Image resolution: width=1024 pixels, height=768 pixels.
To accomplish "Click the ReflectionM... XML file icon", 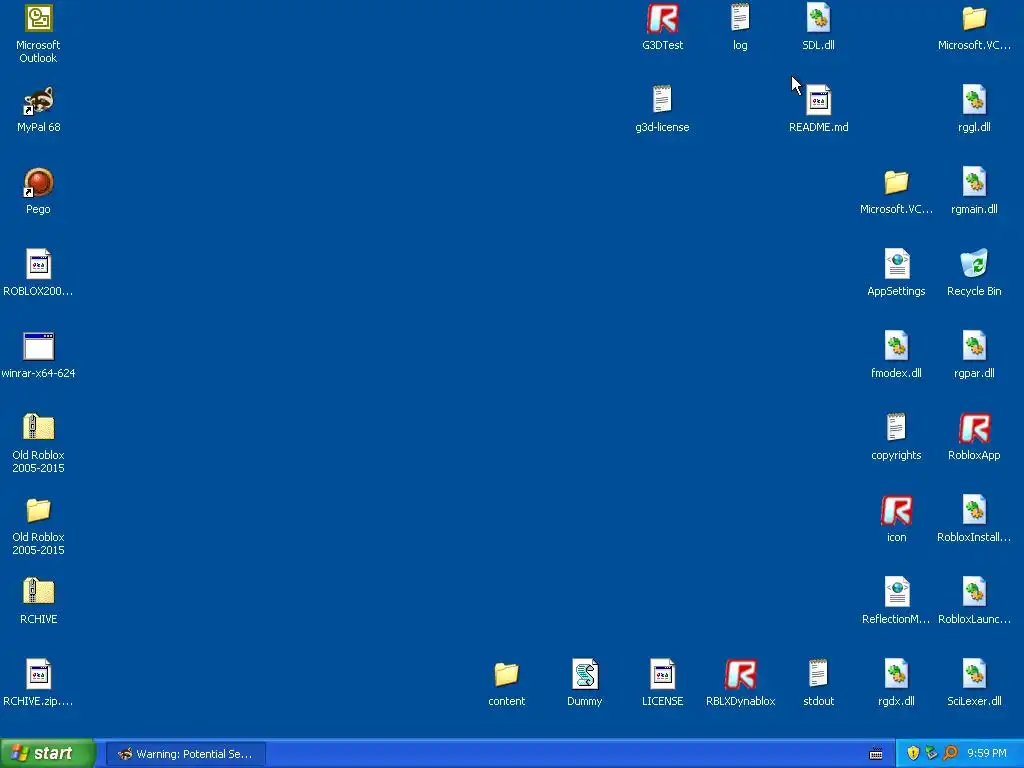I will 897,592.
